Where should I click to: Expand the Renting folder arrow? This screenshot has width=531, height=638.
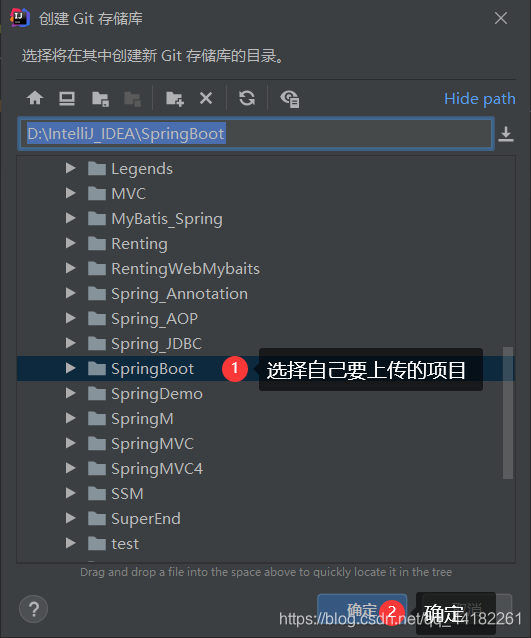click(71, 243)
